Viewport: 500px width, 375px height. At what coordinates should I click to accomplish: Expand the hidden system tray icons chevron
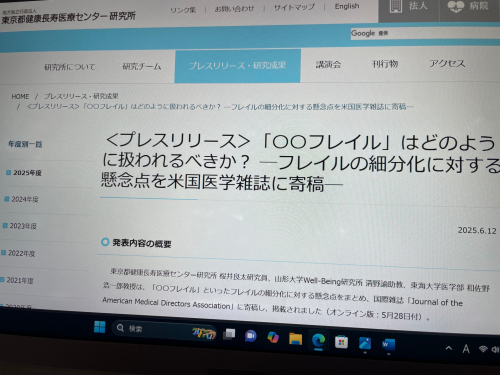[449, 348]
